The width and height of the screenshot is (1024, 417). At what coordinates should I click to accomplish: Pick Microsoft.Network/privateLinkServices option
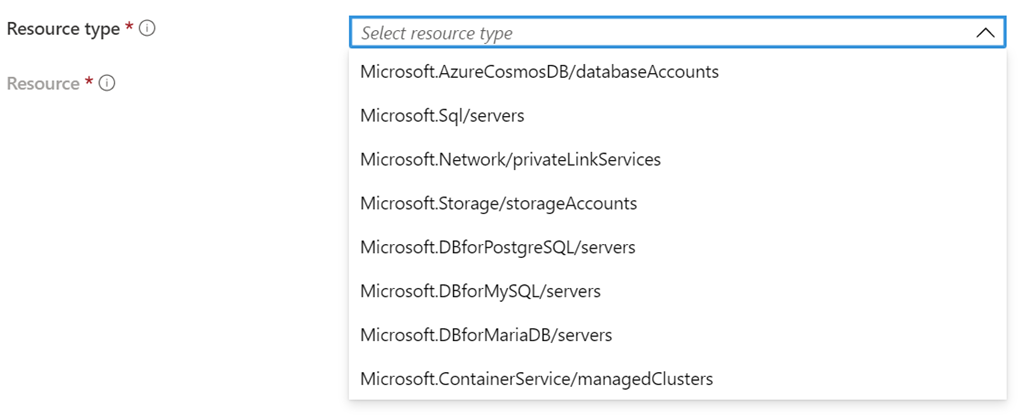coord(510,160)
